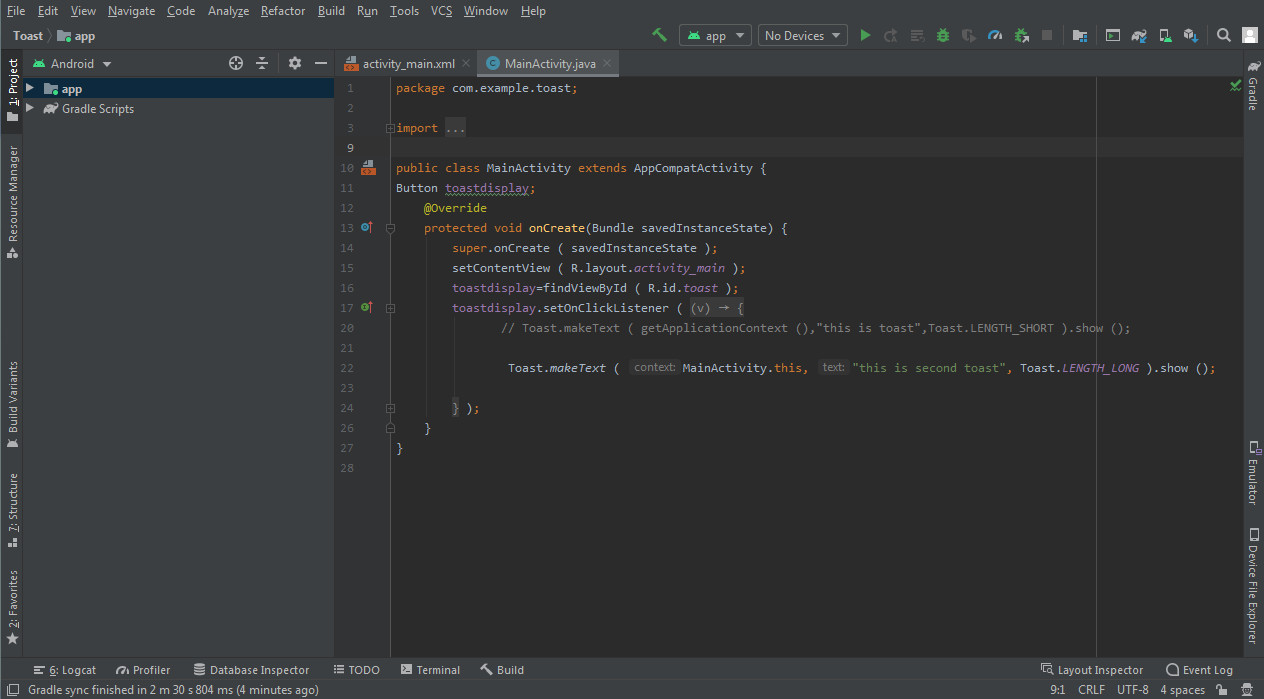Image resolution: width=1264 pixels, height=699 pixels.
Task: Click Run with Coverage icon
Action: click(969, 35)
